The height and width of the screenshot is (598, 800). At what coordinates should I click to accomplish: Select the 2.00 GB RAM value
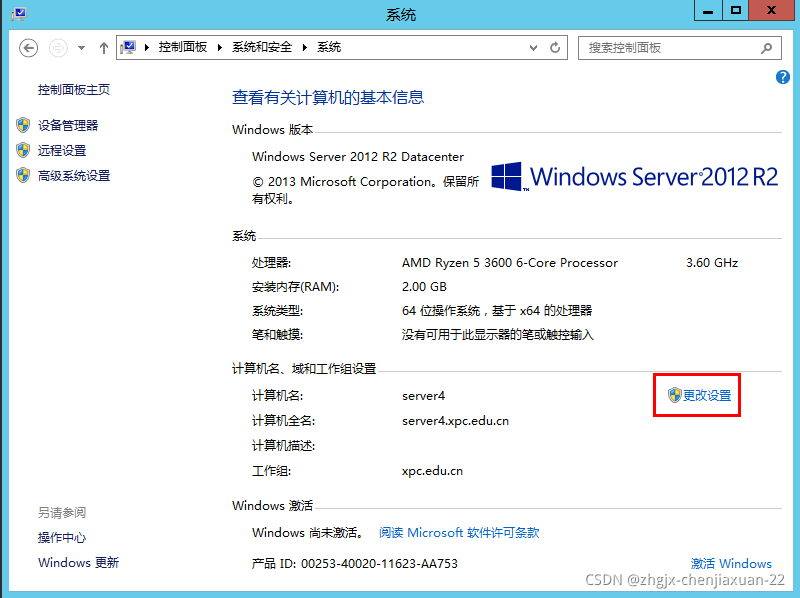point(424,287)
